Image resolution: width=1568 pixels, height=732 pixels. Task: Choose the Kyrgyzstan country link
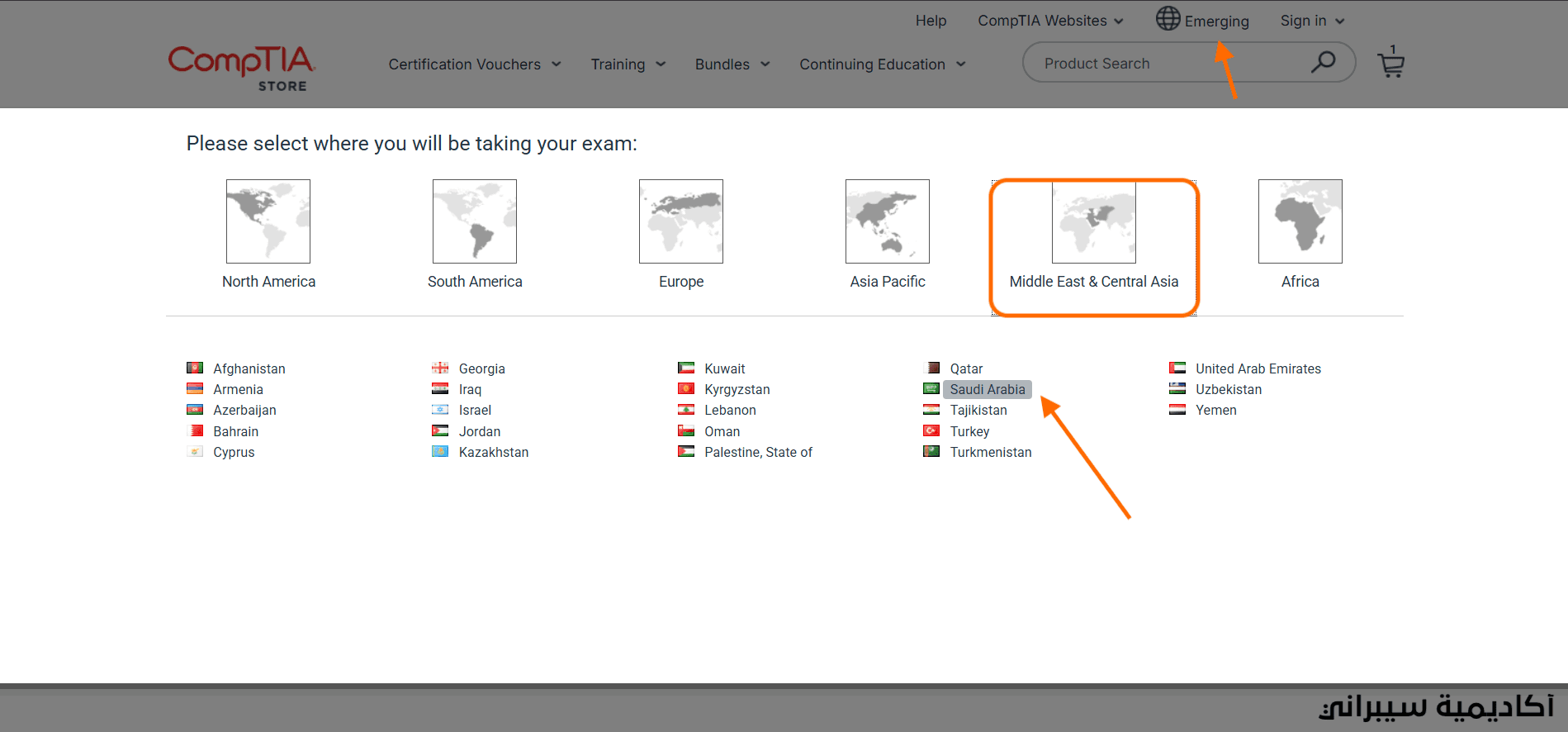(737, 389)
